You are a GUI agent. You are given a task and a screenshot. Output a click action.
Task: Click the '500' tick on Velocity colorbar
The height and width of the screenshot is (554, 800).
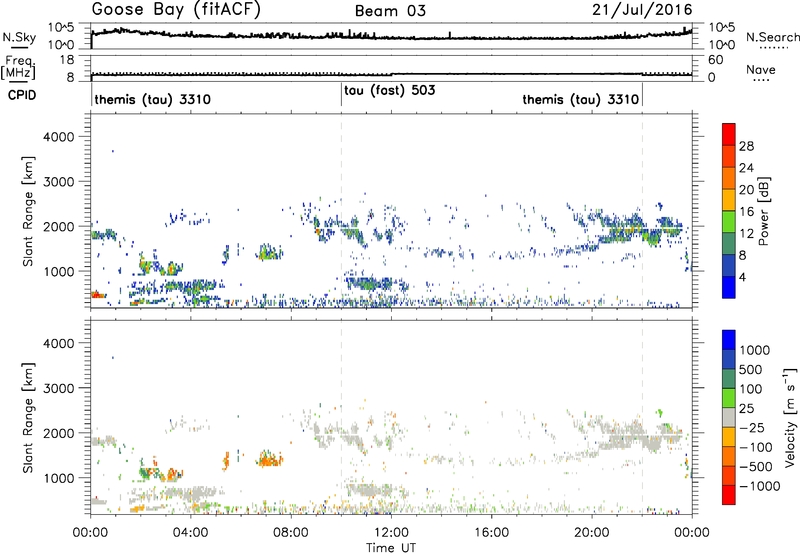click(751, 369)
